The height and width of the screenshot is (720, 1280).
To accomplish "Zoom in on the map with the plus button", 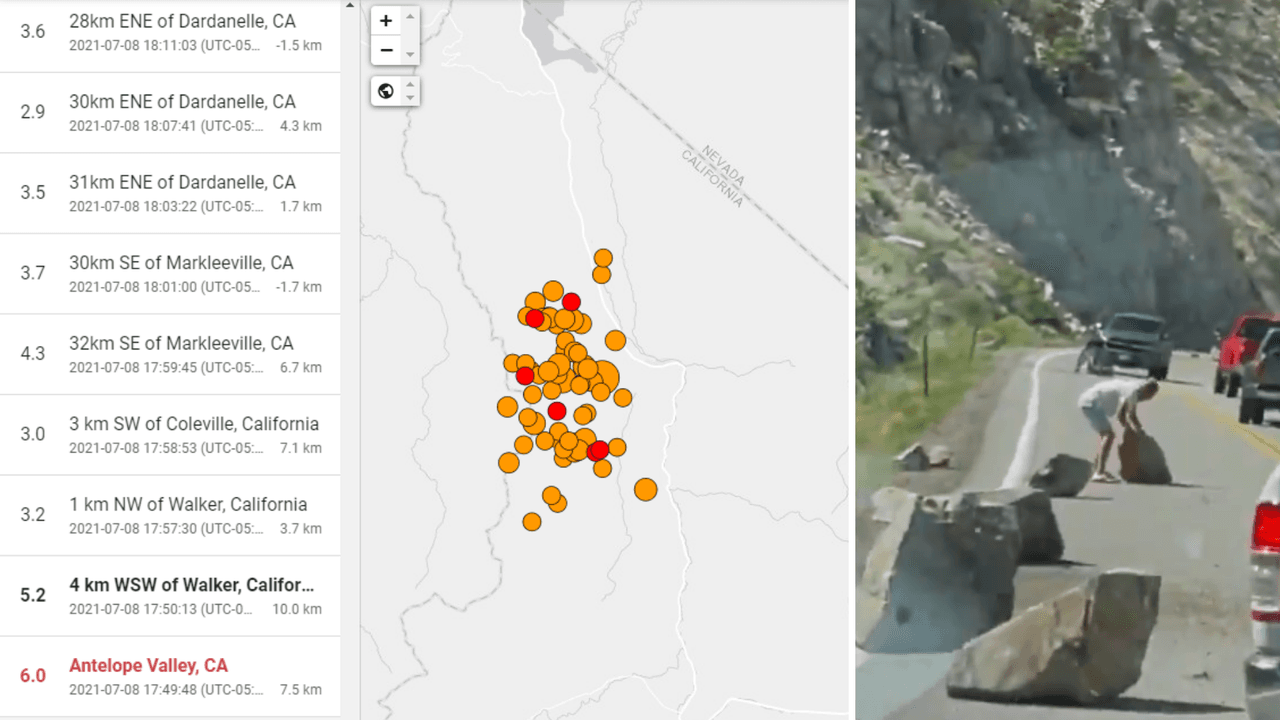I will tap(386, 20).
